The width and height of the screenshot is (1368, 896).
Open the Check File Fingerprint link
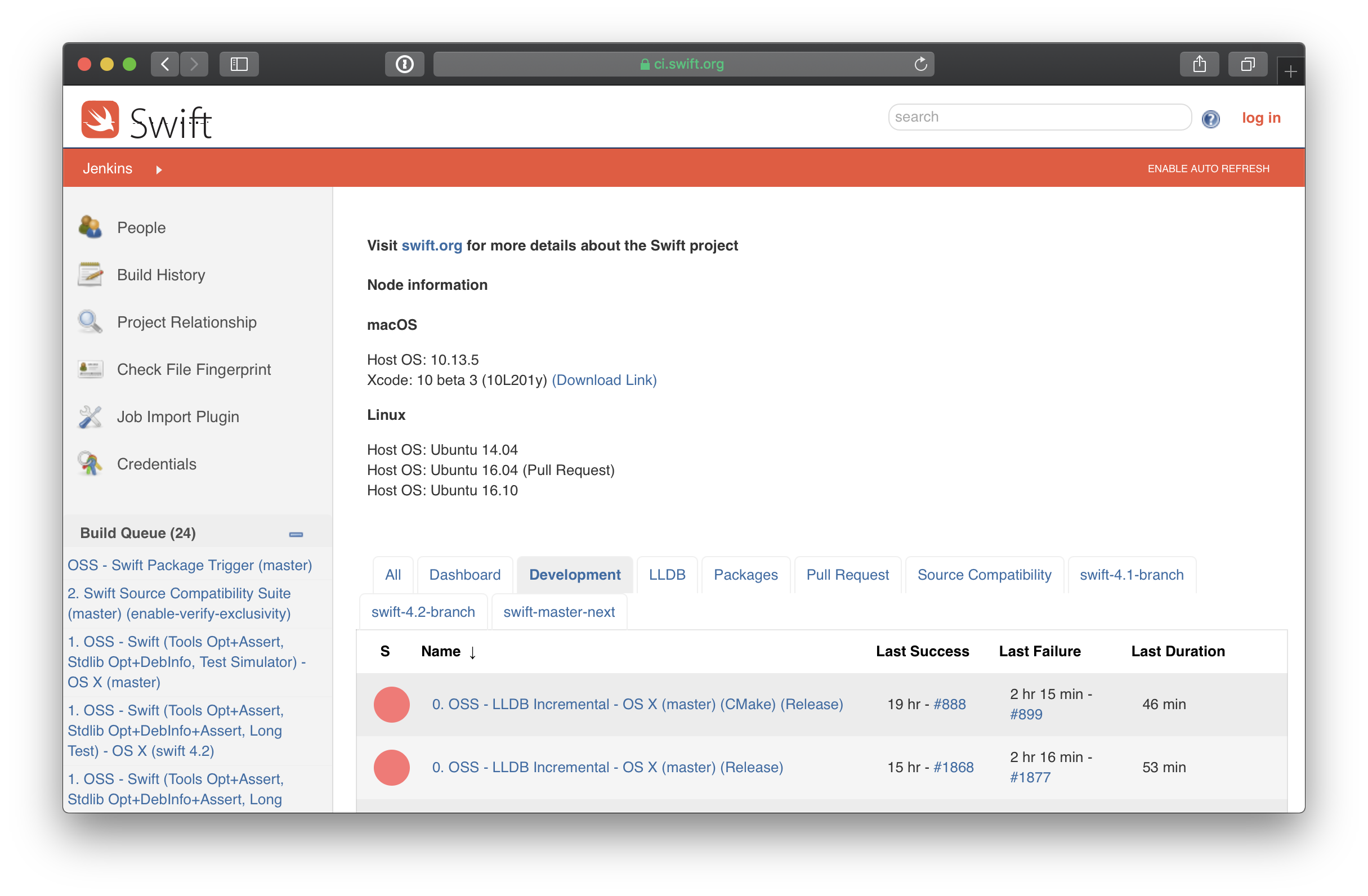click(194, 369)
